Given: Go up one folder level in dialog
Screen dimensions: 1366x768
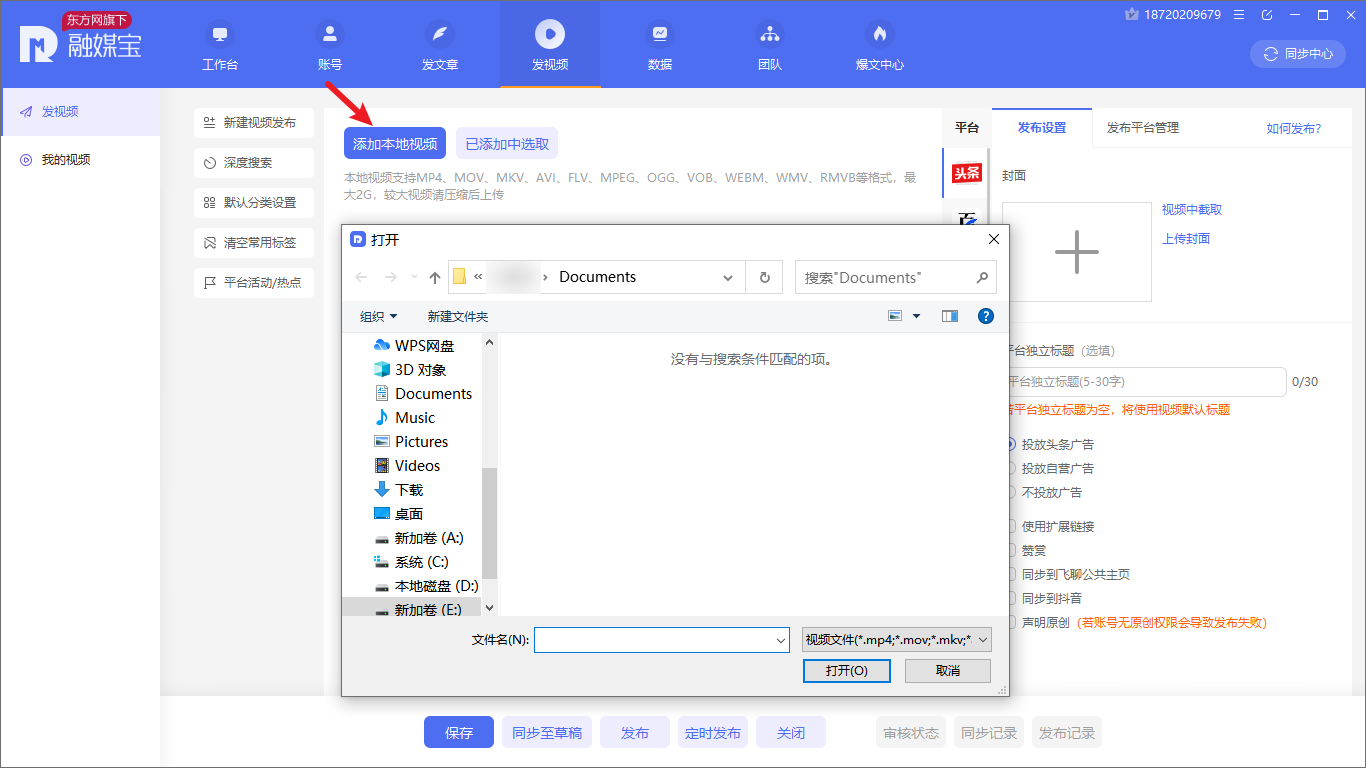Looking at the screenshot, I should point(435,277).
